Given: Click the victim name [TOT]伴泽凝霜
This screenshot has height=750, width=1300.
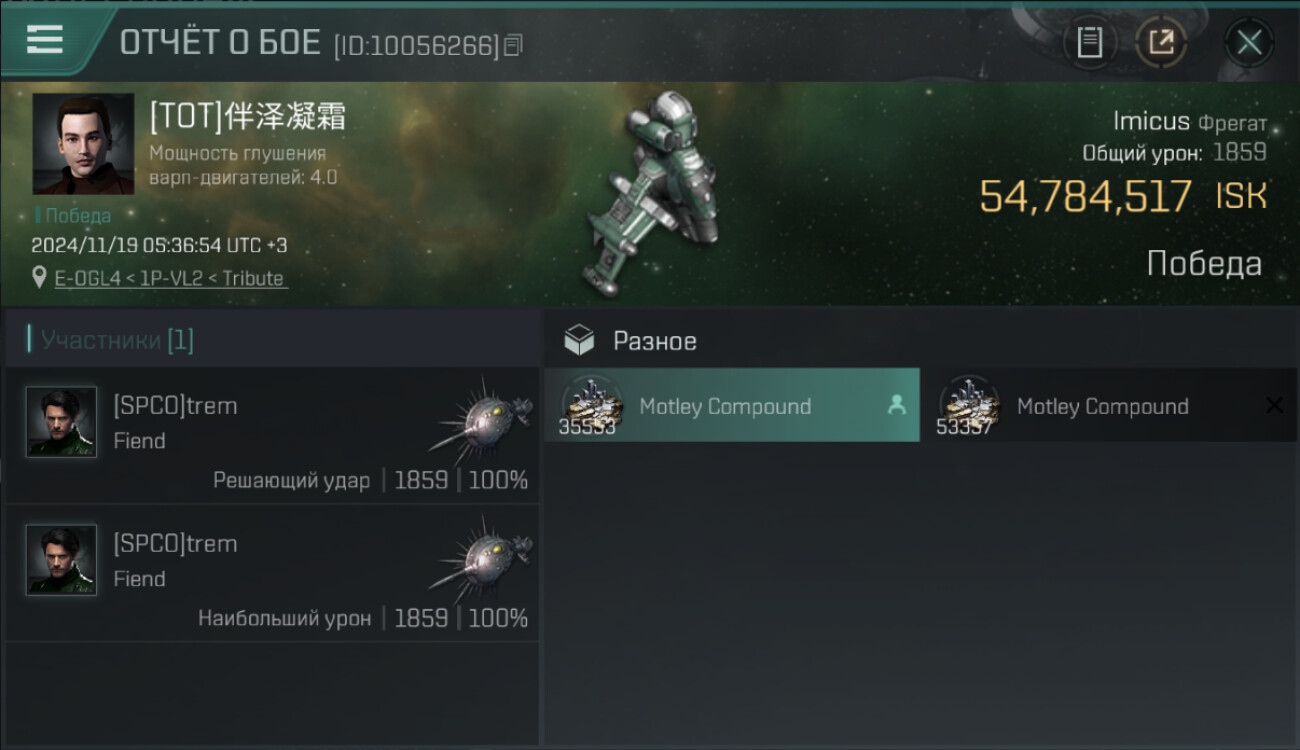Looking at the screenshot, I should [248, 117].
